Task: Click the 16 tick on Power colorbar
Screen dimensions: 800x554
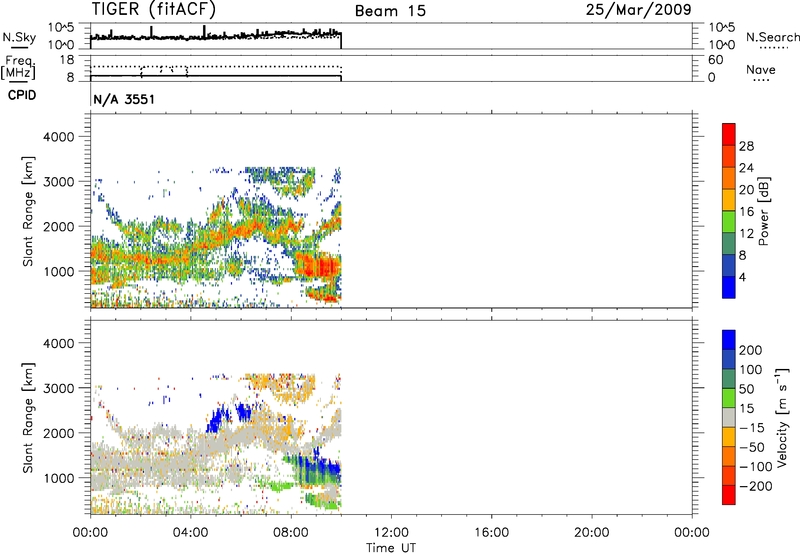Action: click(746, 212)
